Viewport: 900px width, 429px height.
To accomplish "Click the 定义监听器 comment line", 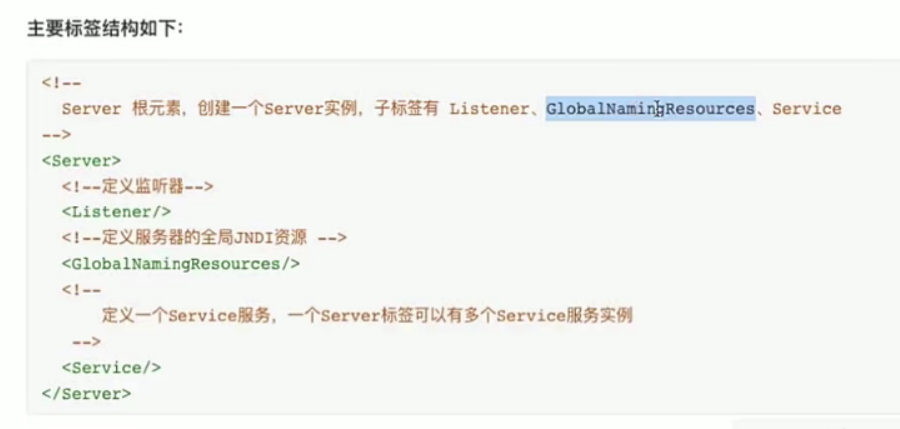I will [137, 186].
